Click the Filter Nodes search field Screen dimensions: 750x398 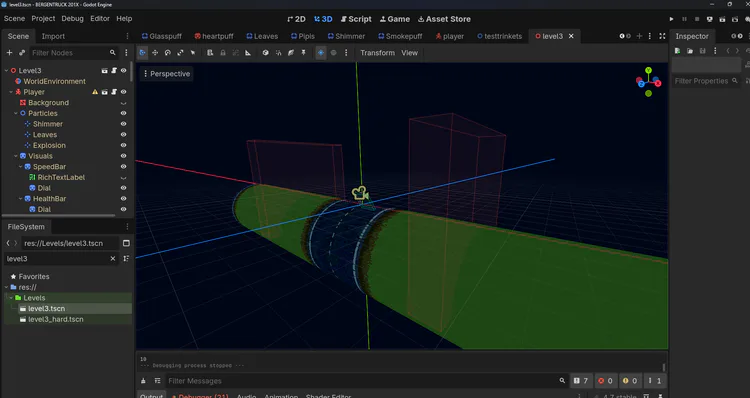point(74,53)
